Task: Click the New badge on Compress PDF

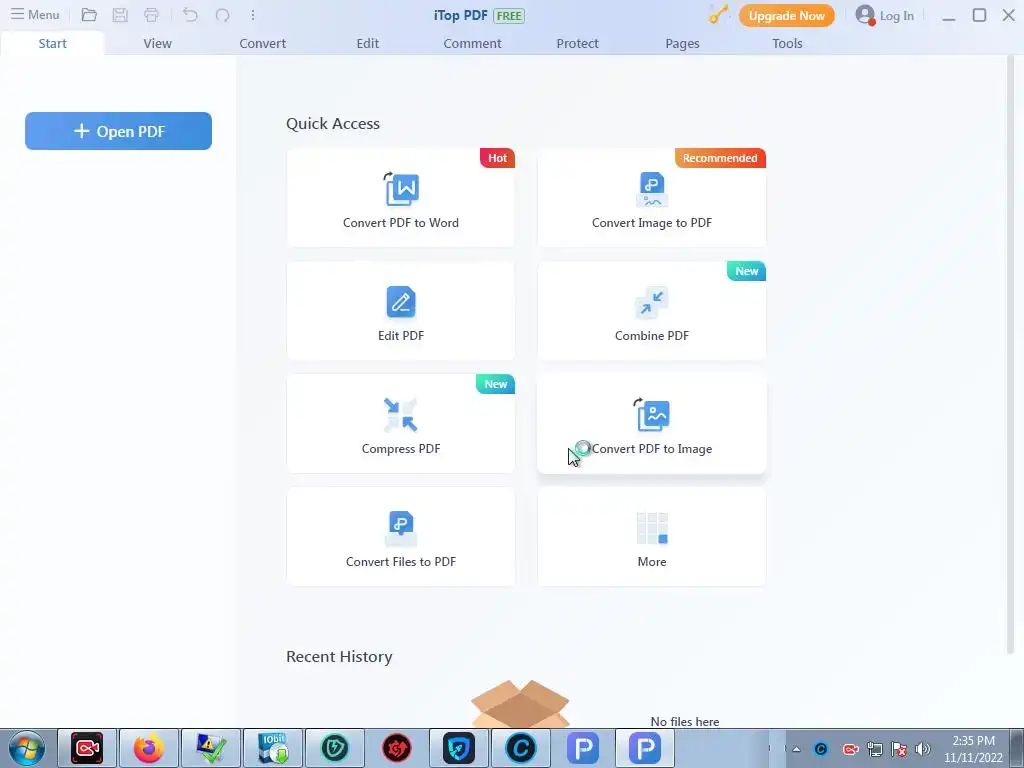Action: coord(496,384)
